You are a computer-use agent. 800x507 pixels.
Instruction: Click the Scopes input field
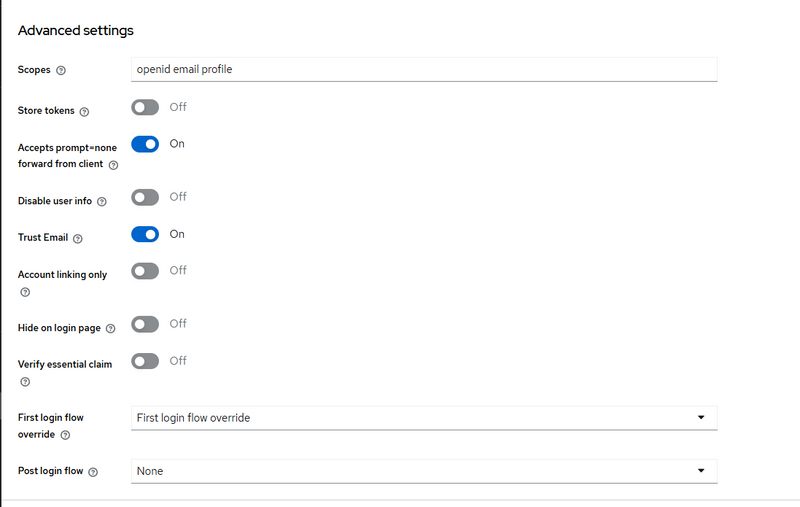point(424,69)
